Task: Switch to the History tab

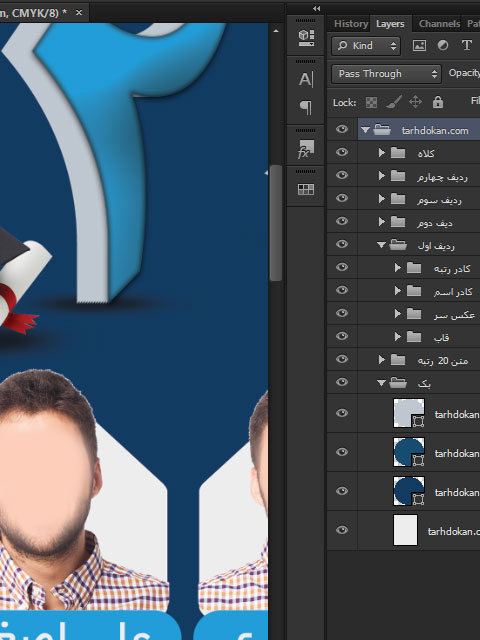Action: pos(351,24)
